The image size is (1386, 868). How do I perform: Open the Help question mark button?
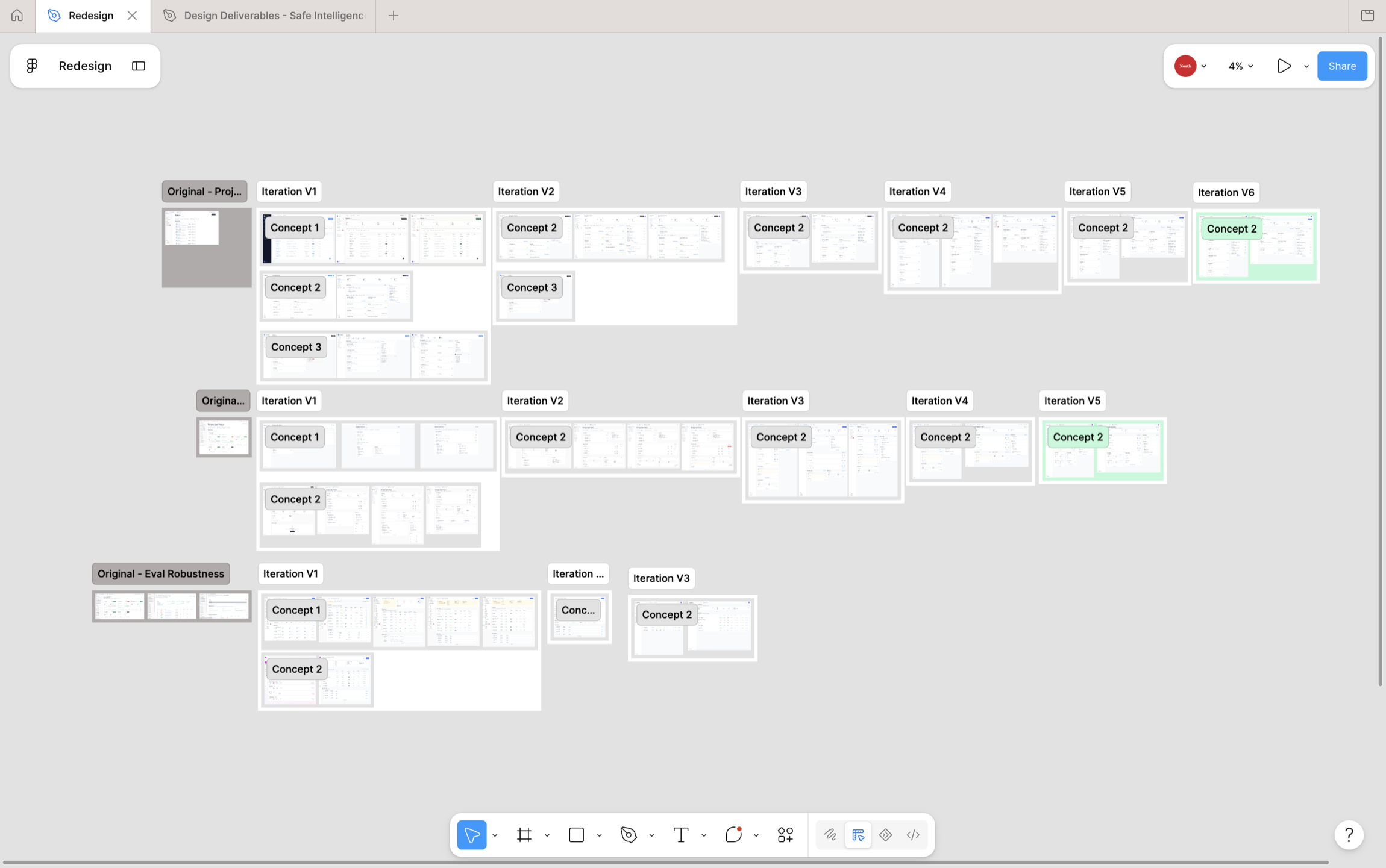[x=1349, y=835]
